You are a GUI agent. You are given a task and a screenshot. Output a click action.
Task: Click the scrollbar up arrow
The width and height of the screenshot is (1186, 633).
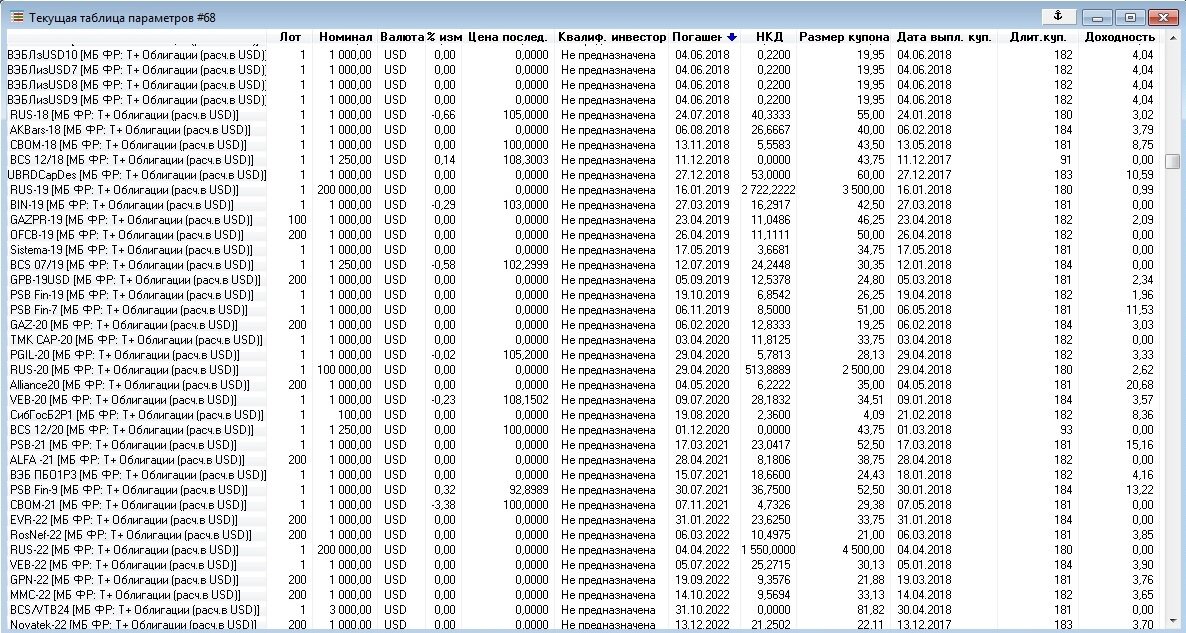[1172, 37]
